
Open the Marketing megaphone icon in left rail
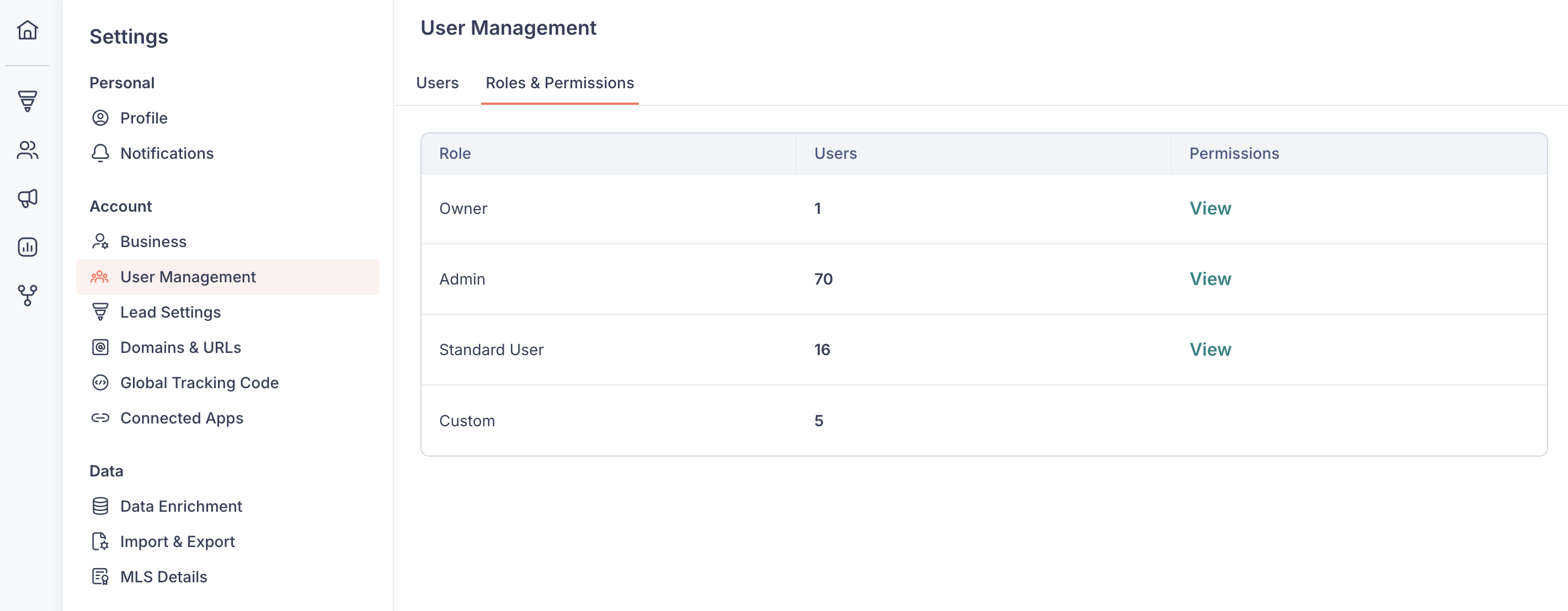(28, 198)
